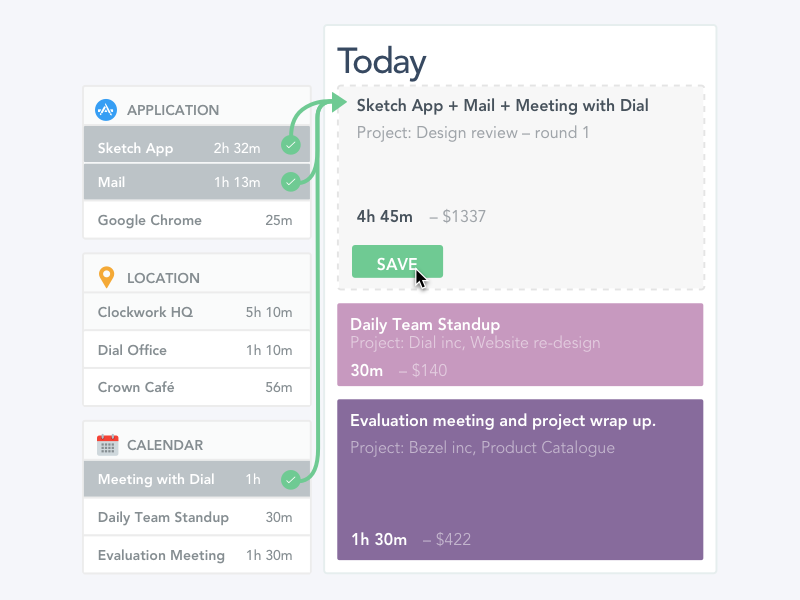Select the Clockwork HQ location row
Screen dimensions: 800x600
[x=196, y=312]
